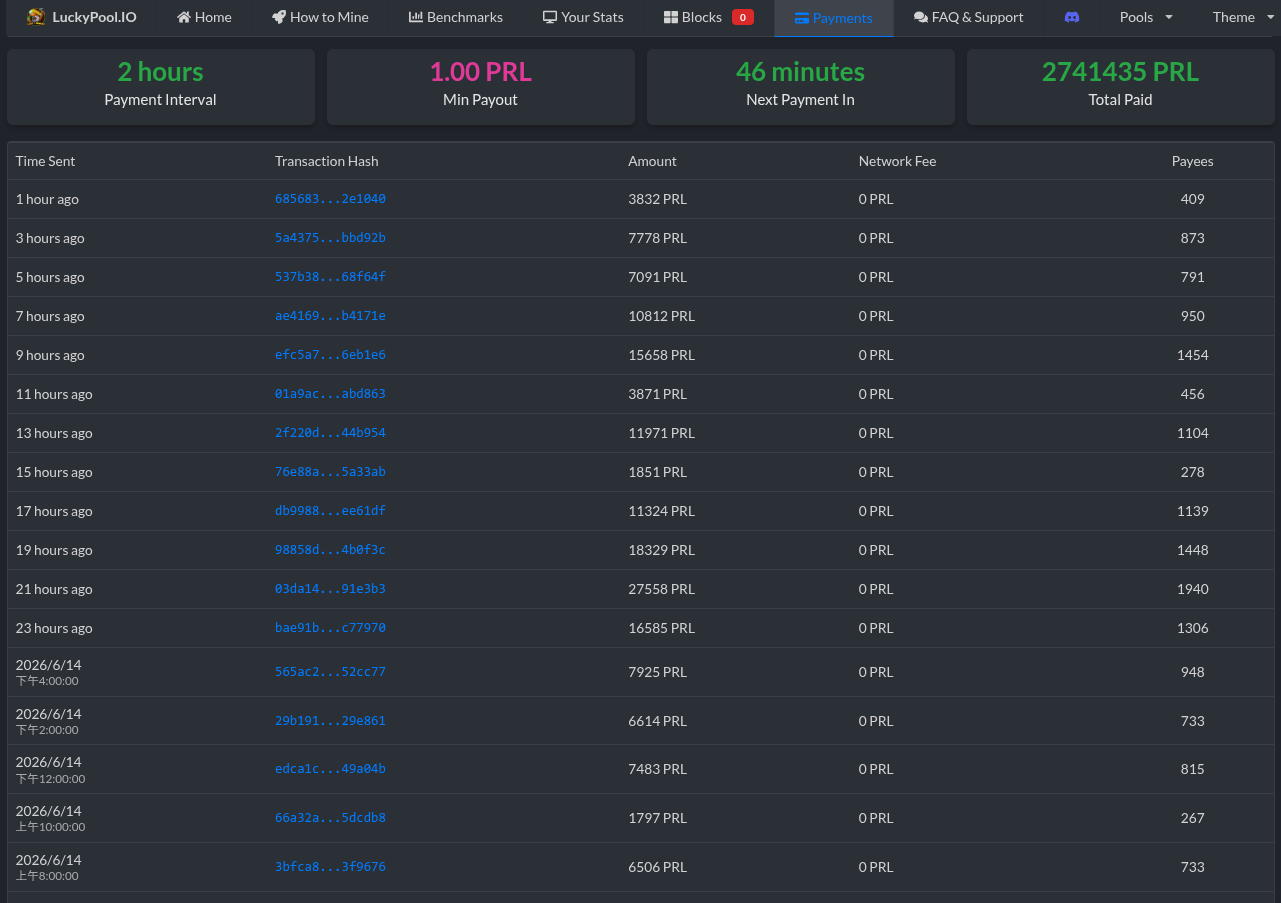Click the Benchmarks chart icon
This screenshot has height=903, width=1281.
416,17
